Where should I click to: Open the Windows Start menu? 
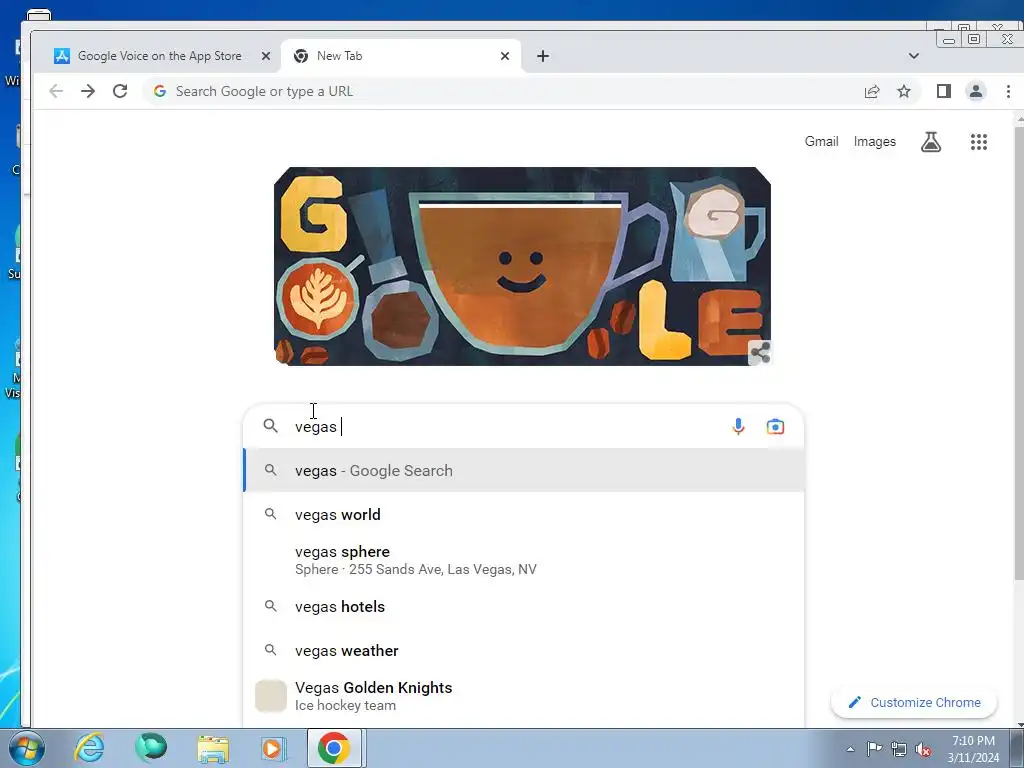[x=26, y=748]
